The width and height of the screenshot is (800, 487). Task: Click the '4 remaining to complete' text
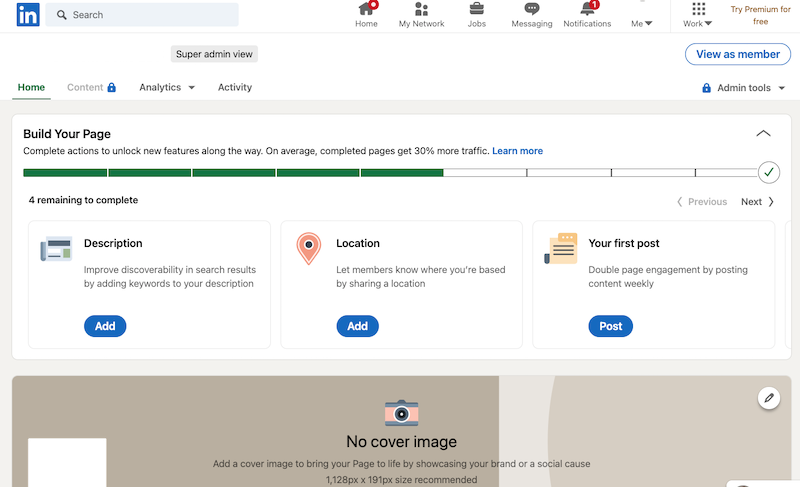point(83,200)
